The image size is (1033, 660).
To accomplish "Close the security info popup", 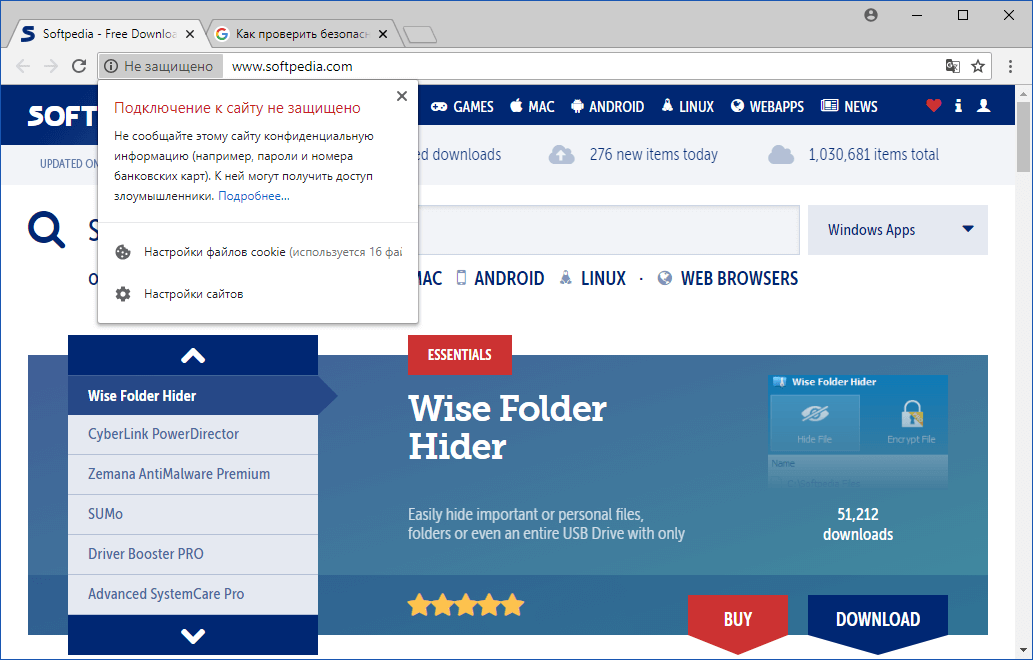I will coord(402,96).
